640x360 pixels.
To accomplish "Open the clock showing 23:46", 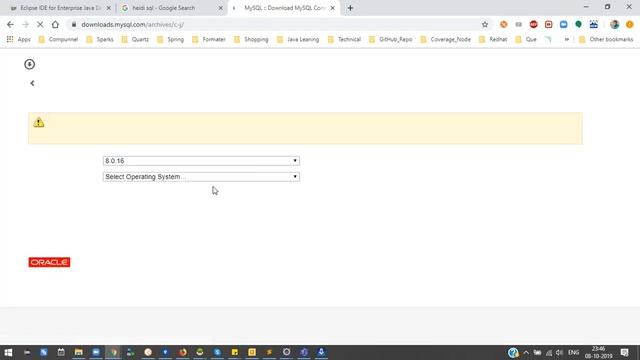I will click(598, 352).
